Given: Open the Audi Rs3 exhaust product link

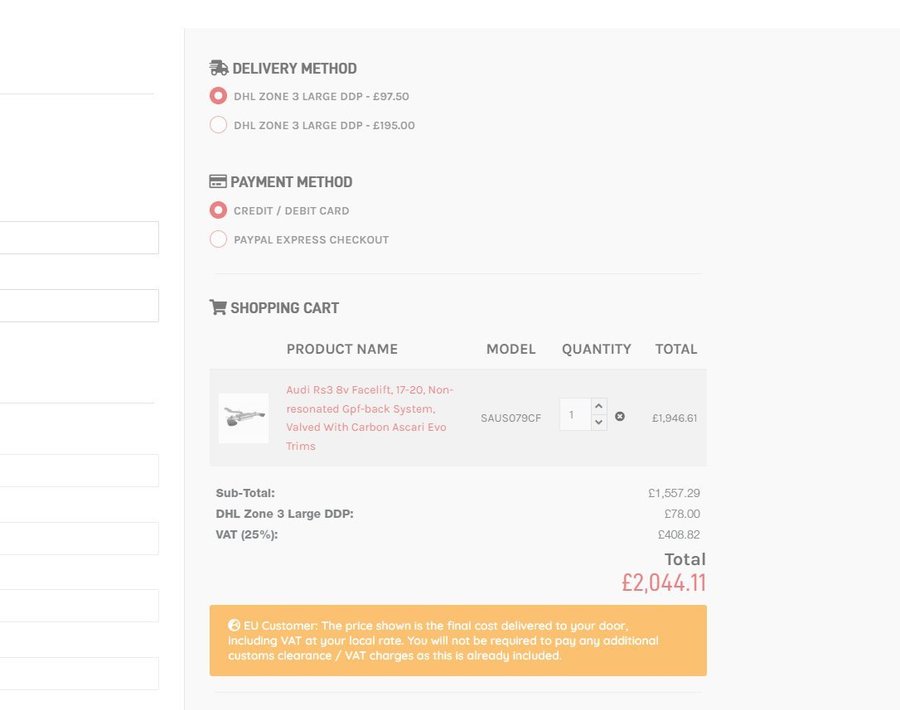Looking at the screenshot, I should [x=370, y=418].
